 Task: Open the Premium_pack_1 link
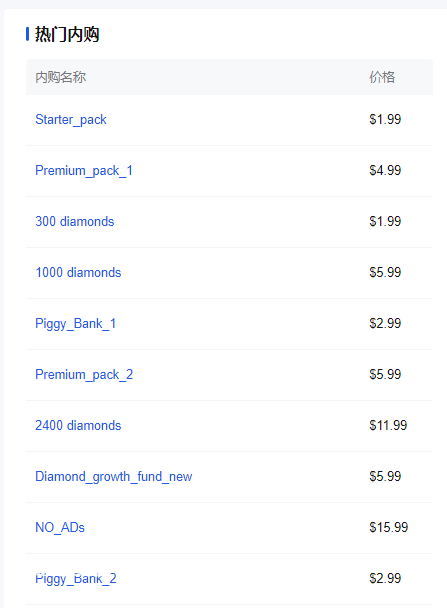pos(84,171)
